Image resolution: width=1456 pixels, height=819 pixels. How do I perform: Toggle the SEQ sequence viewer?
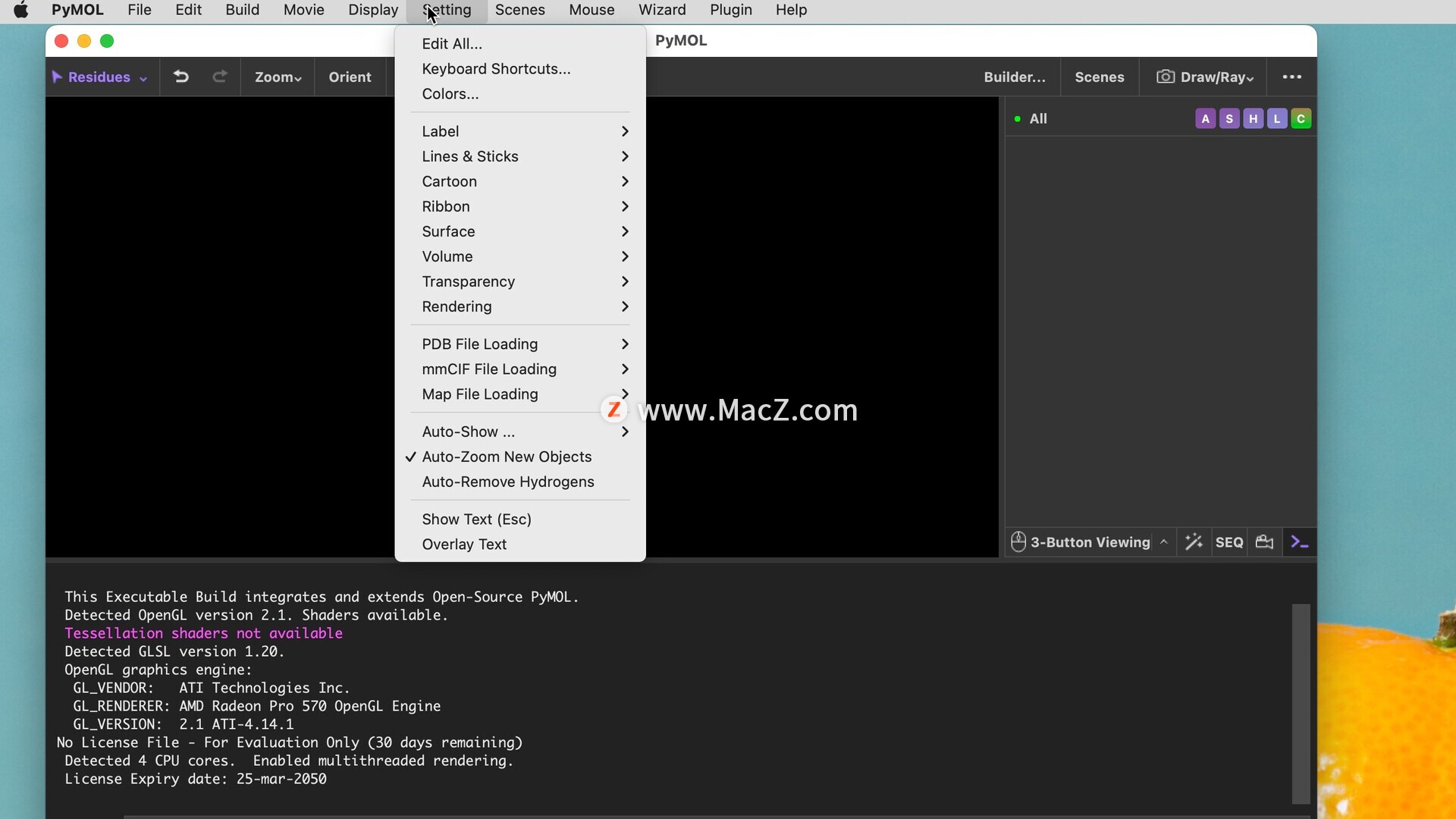click(x=1229, y=542)
